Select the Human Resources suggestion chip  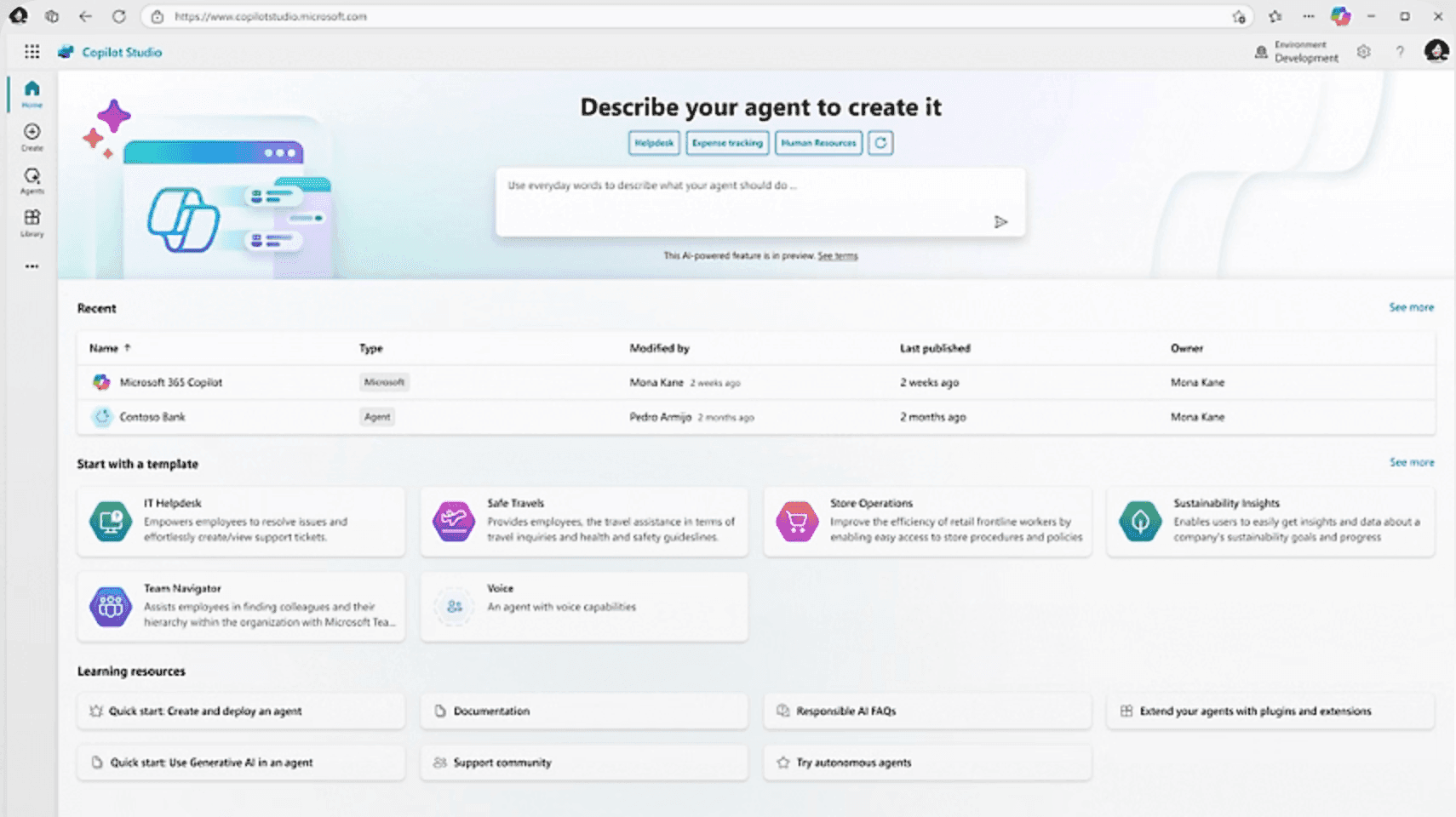[818, 143]
